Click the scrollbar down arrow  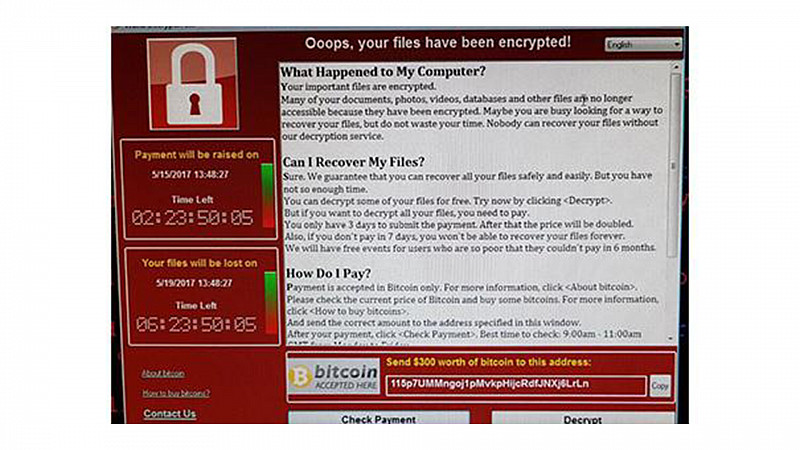(673, 338)
